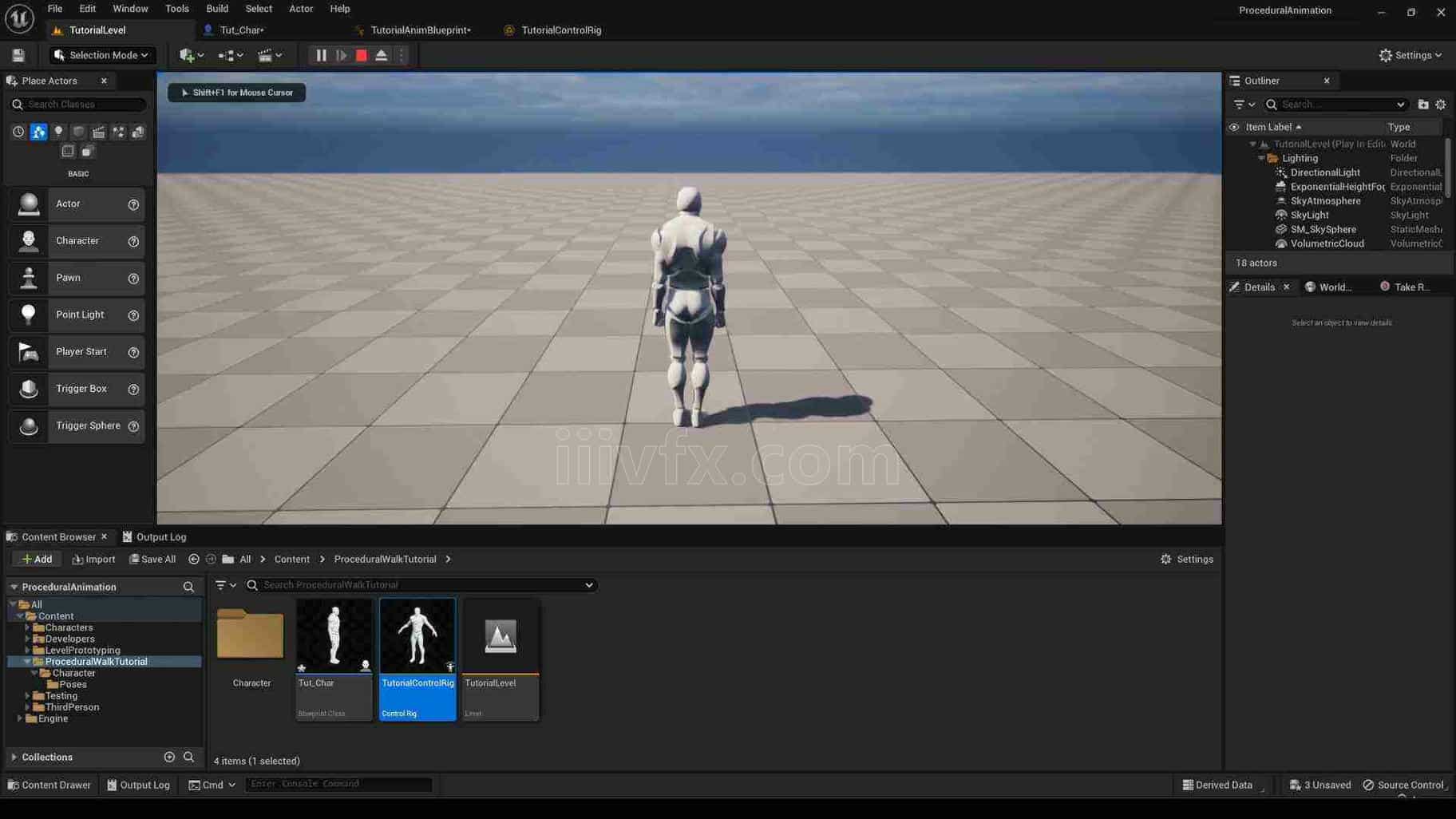Click the Search Classes field
Screen dimensions: 1456x819
77,105
